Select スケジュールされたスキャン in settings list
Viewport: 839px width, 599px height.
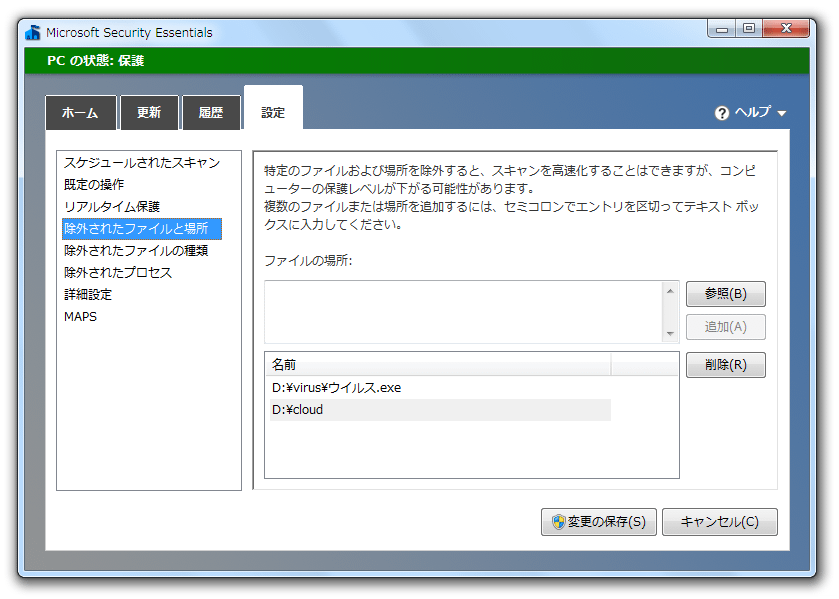coord(142,163)
